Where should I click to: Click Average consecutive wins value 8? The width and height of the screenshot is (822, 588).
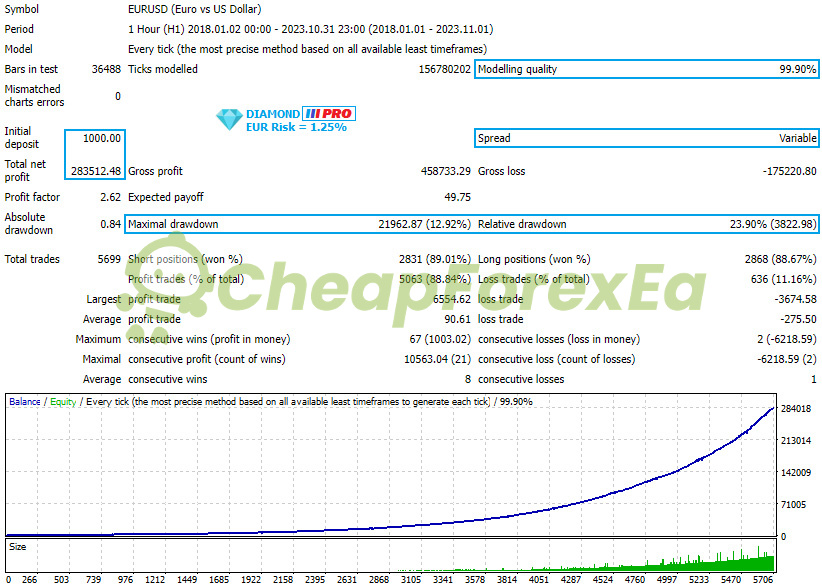coord(468,379)
